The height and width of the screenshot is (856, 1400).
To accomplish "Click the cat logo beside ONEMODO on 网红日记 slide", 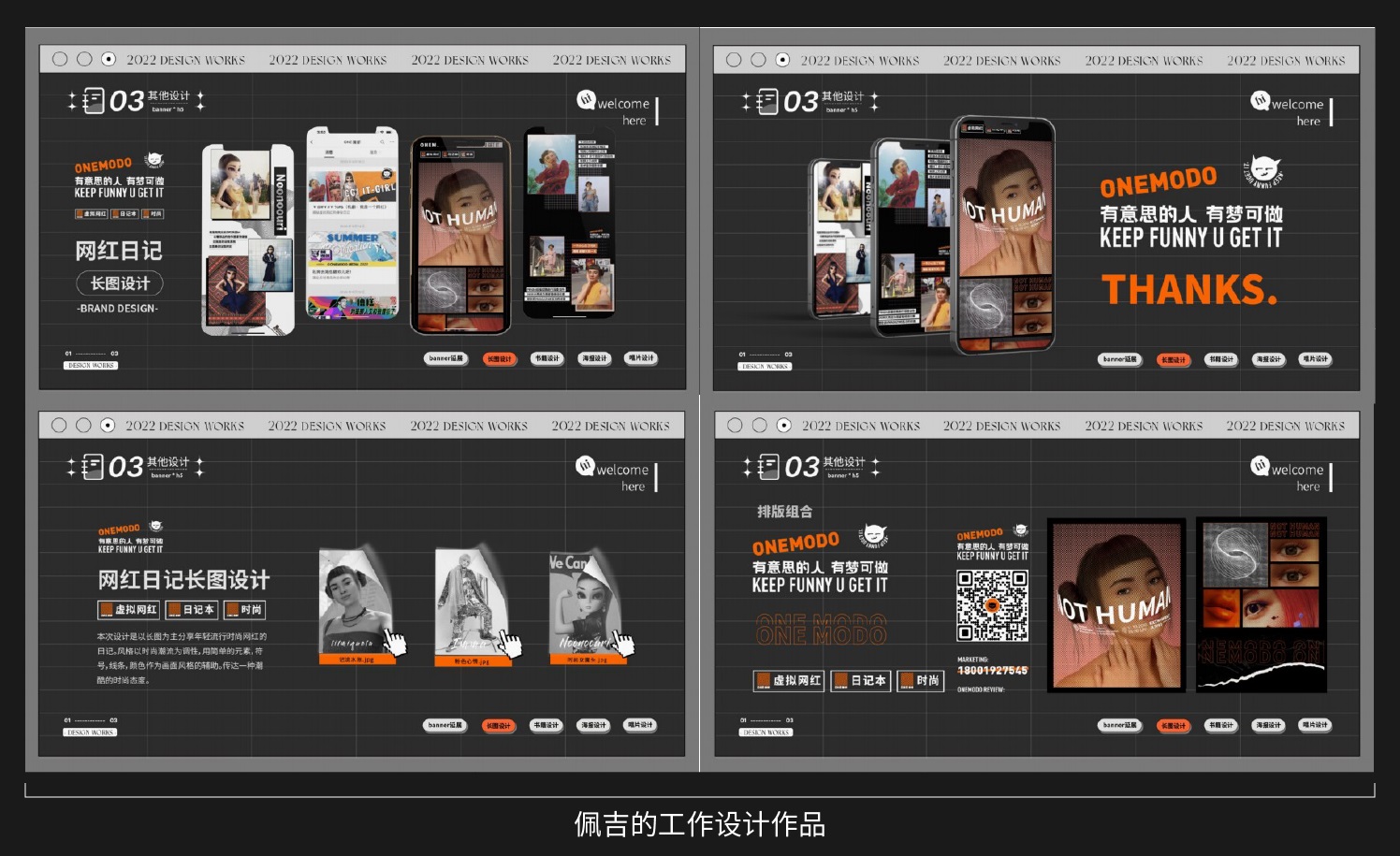I will [153, 161].
